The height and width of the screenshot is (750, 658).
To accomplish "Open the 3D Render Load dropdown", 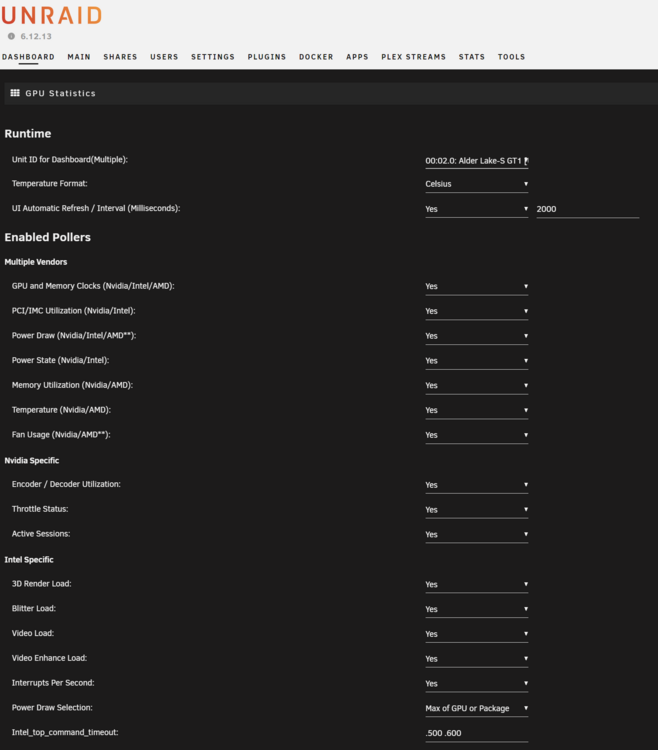I will click(477, 585).
